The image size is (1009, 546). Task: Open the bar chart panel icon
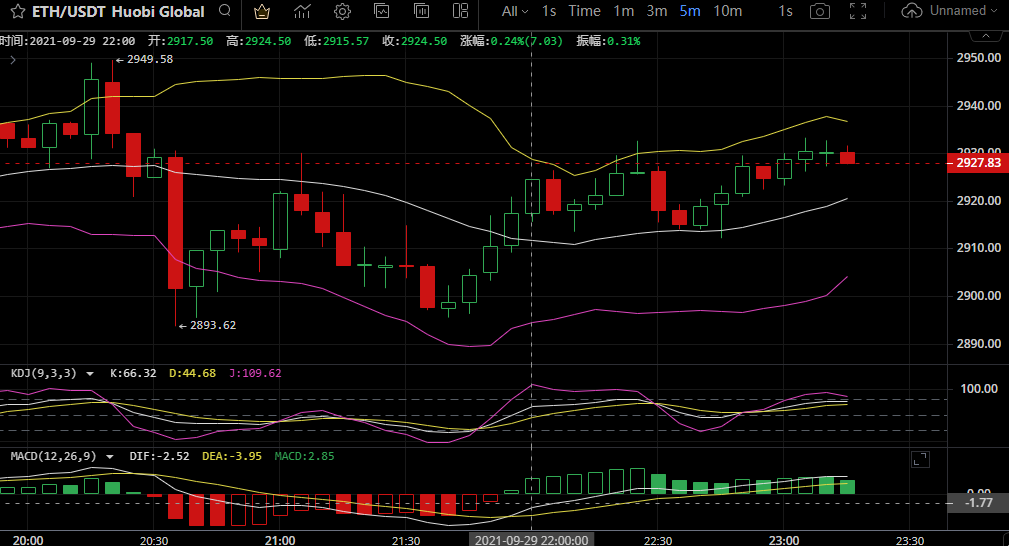(x=421, y=11)
